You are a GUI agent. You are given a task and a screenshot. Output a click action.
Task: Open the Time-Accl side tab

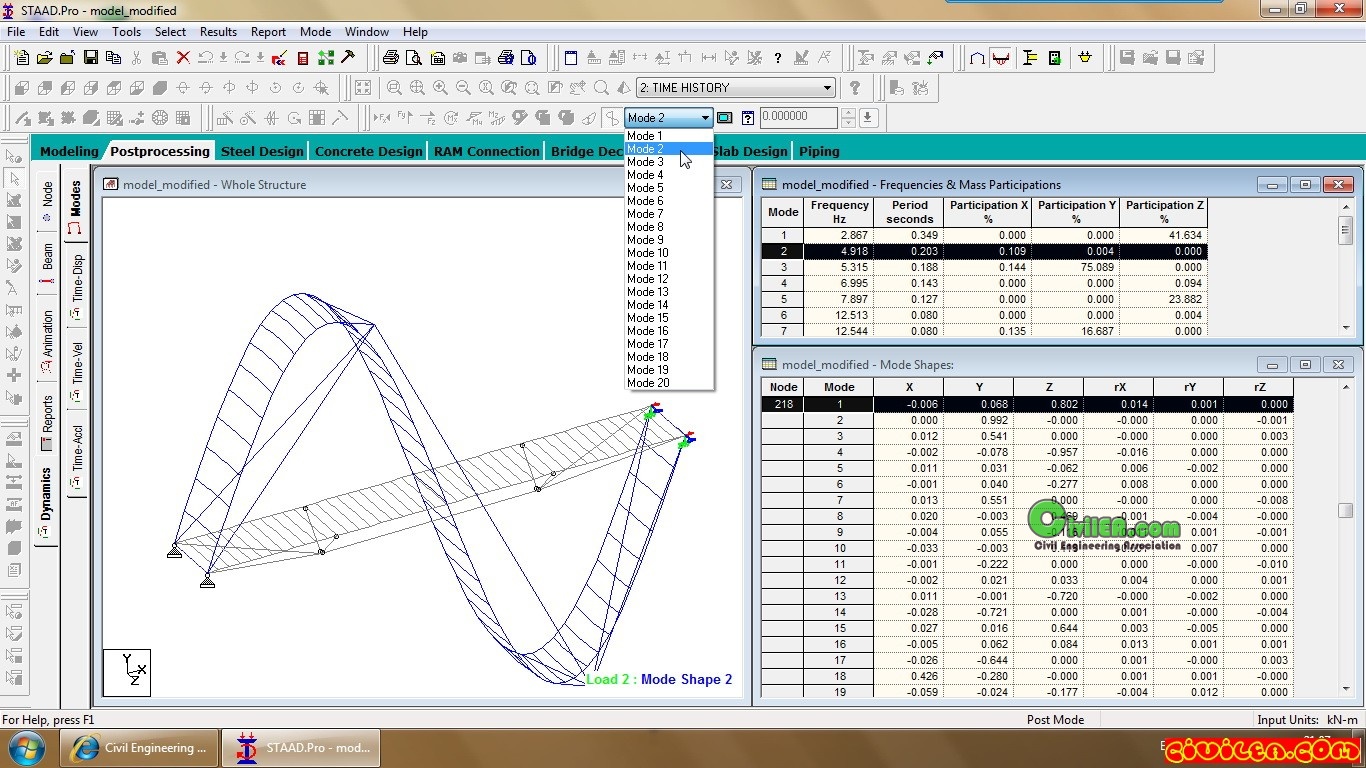(77, 456)
